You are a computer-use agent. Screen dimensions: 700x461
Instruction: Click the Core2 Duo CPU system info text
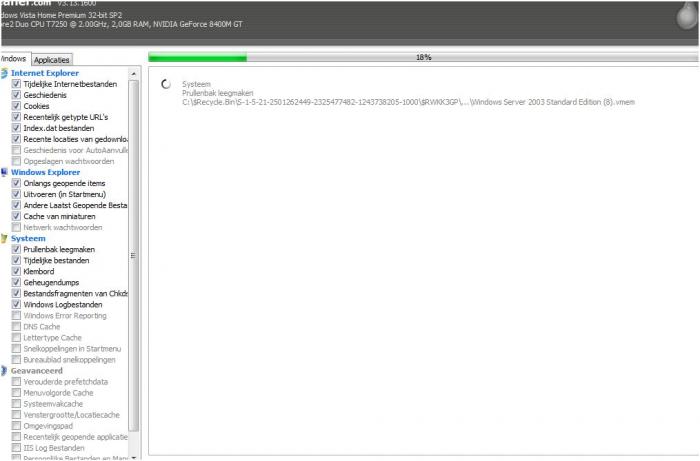point(121,24)
